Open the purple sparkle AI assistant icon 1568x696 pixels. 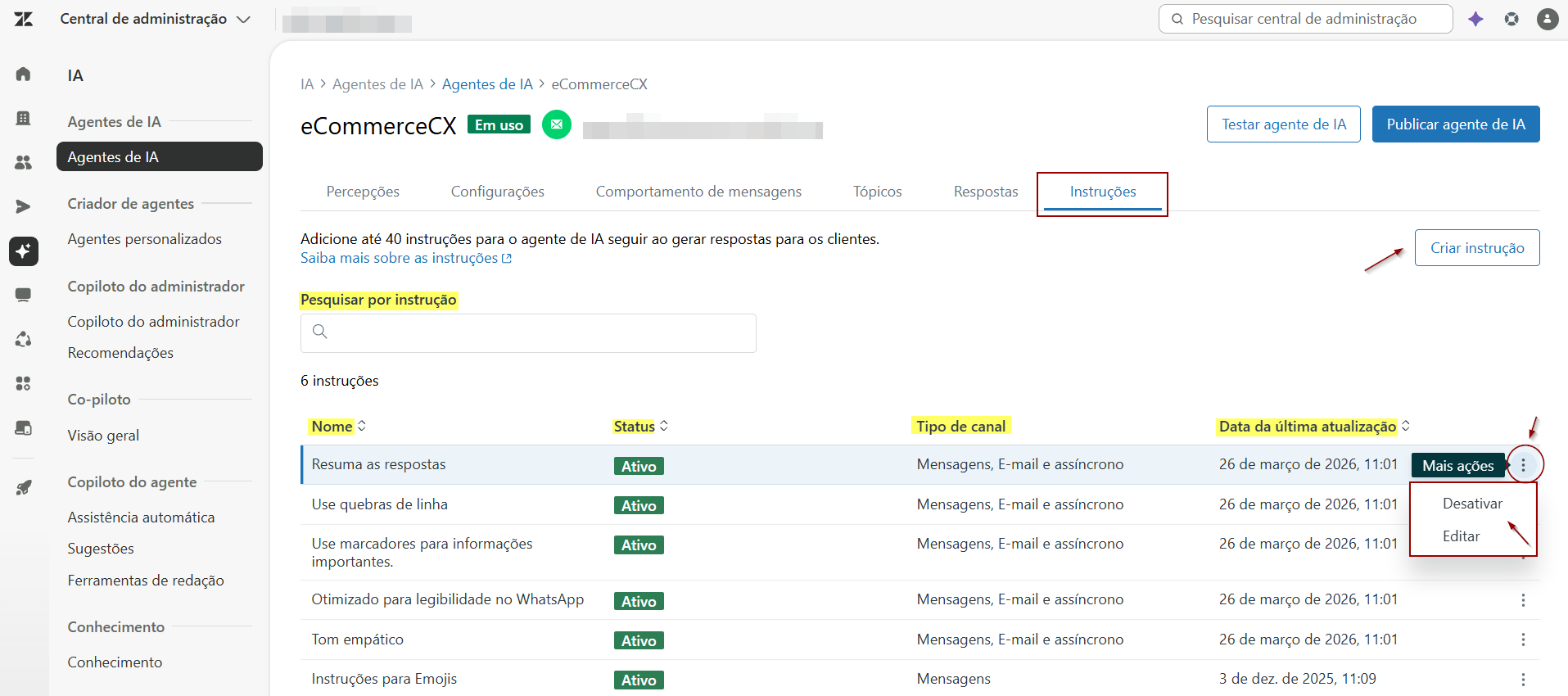(1475, 19)
